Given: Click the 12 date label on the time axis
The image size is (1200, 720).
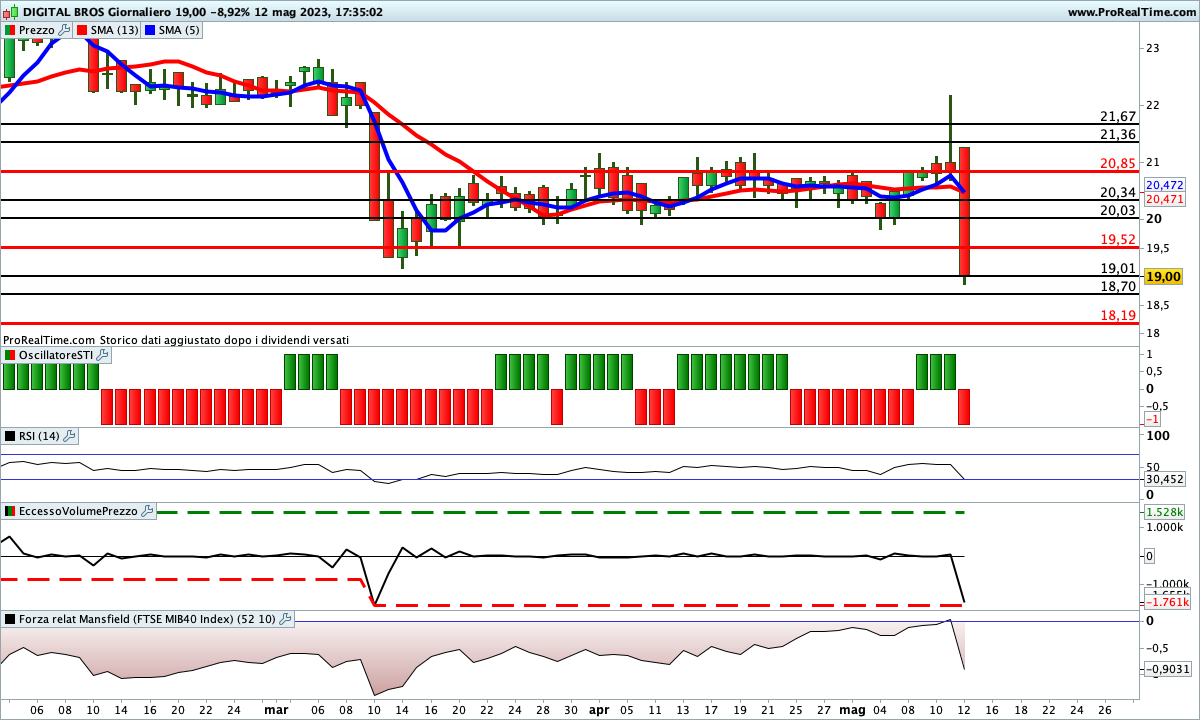Looking at the screenshot, I should point(964,709).
